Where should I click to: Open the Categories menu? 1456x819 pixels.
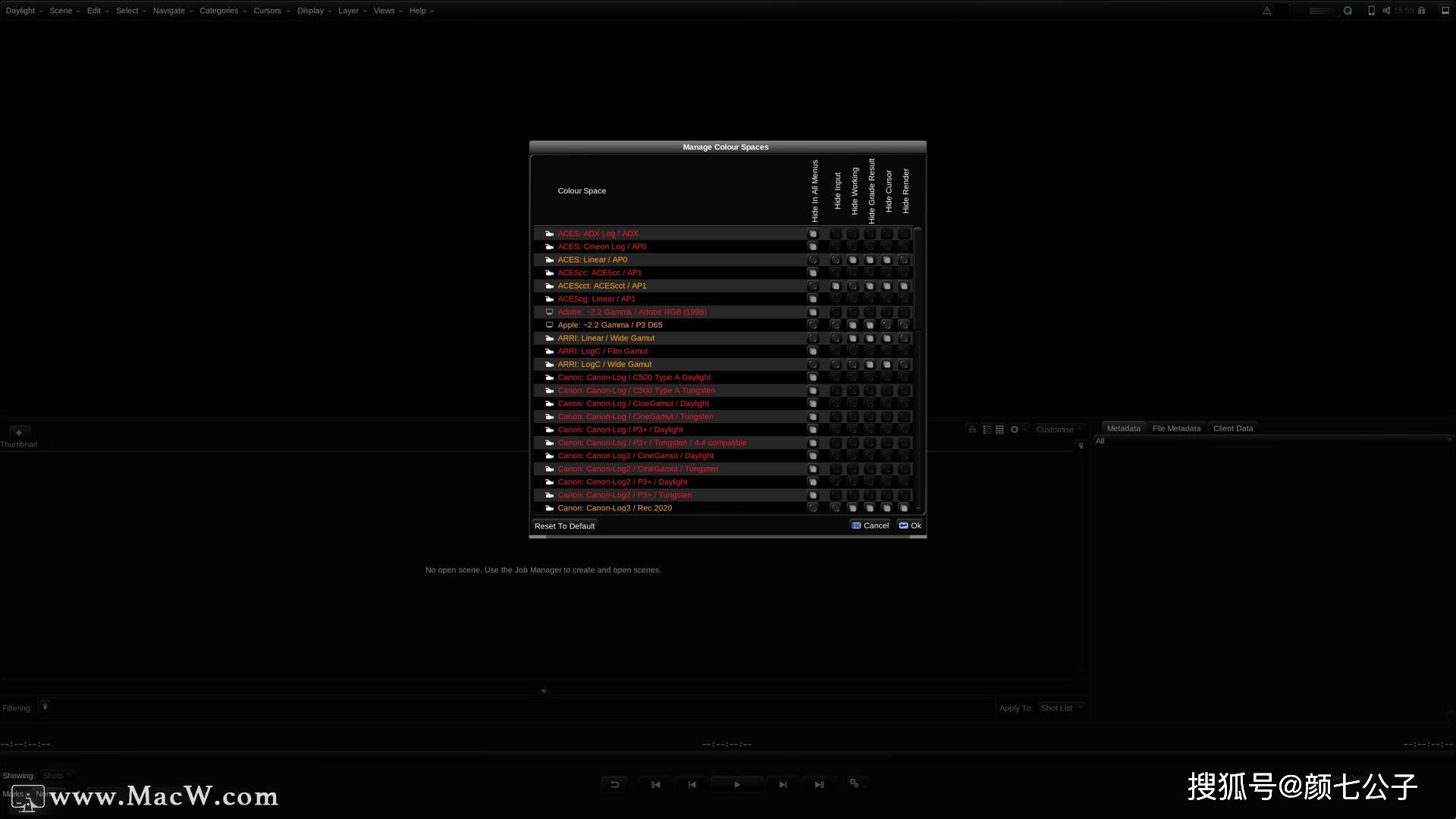(223, 11)
